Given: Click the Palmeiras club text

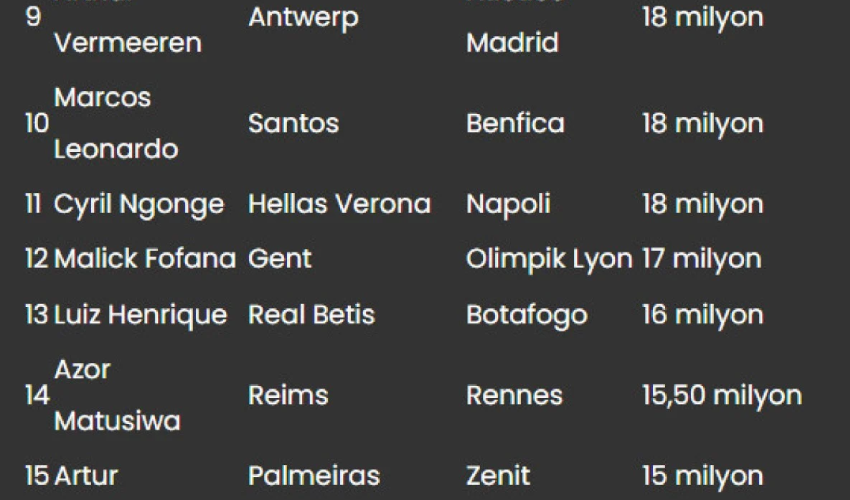Looking at the screenshot, I should point(314,476).
